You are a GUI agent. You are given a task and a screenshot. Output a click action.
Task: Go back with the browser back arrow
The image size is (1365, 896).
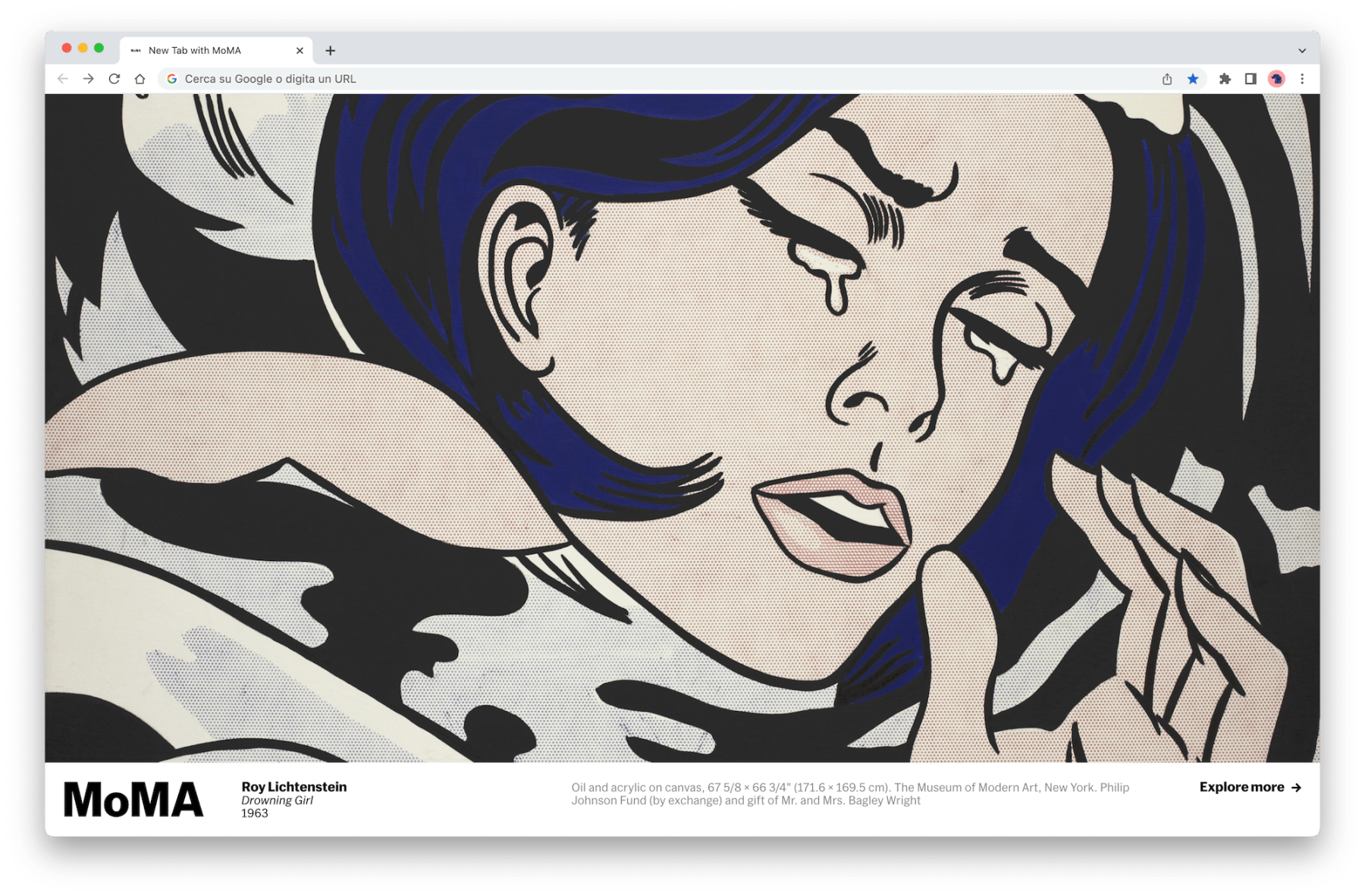[x=63, y=79]
